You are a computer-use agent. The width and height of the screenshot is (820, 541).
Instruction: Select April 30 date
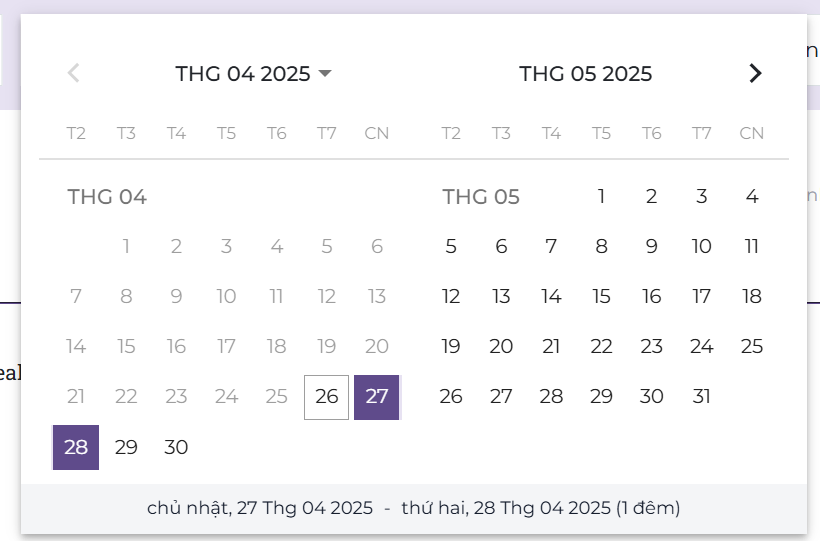coord(176,447)
